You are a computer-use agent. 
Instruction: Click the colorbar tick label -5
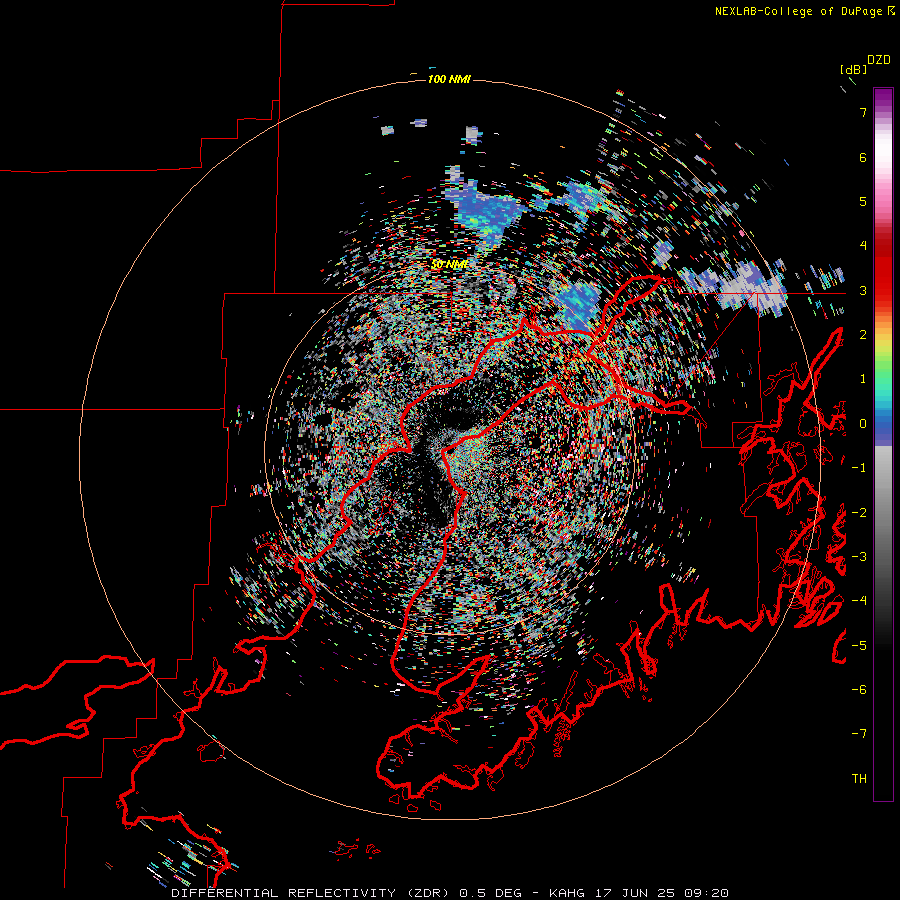pyautogui.click(x=859, y=646)
